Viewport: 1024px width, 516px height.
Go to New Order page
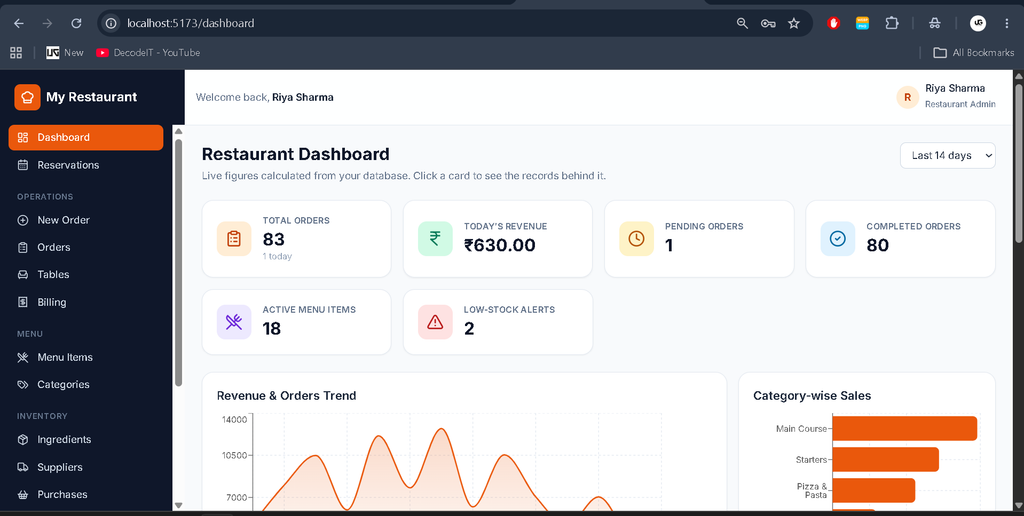tap(86, 220)
